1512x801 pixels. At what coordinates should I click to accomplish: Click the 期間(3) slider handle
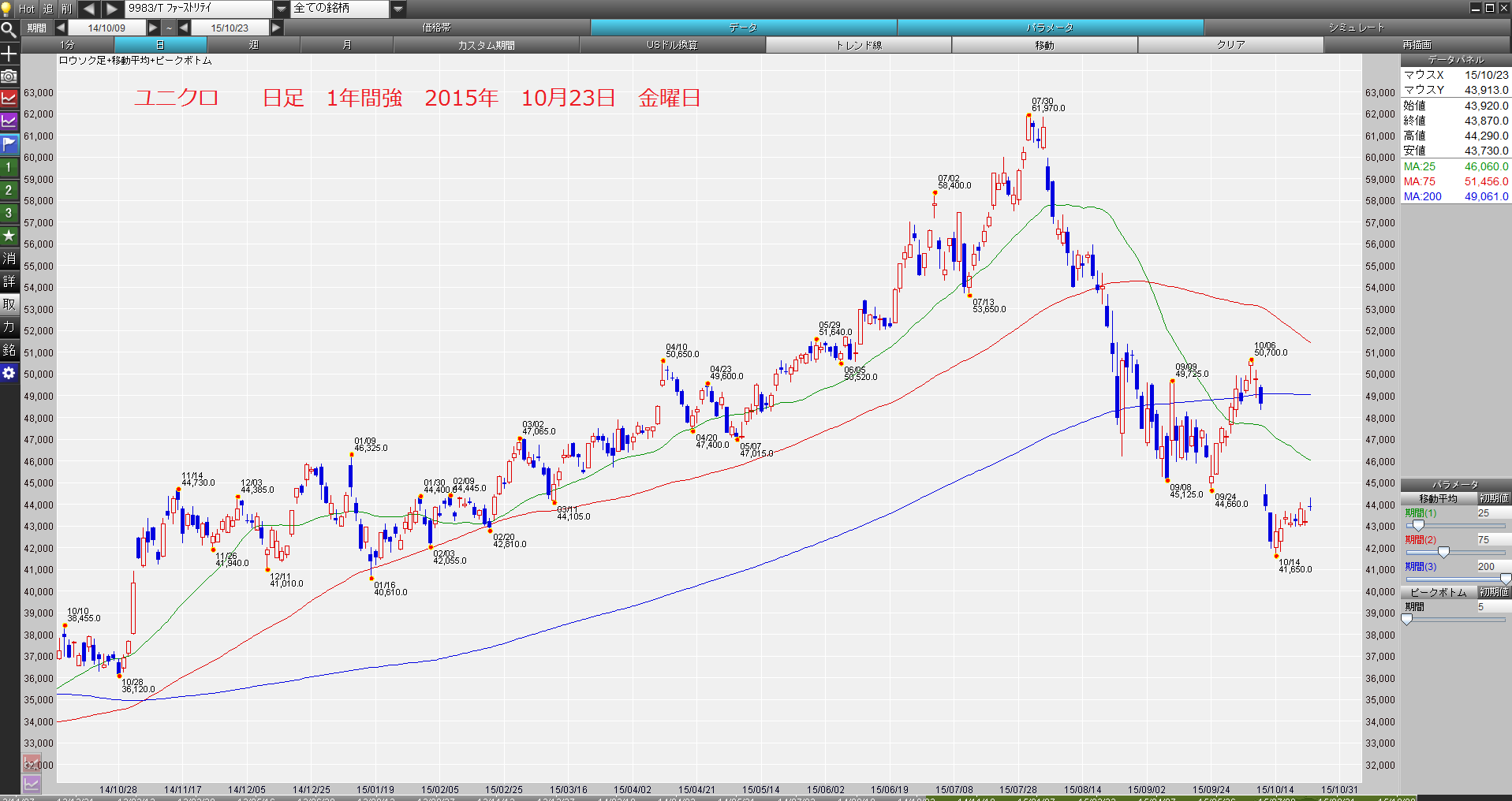click(1505, 579)
